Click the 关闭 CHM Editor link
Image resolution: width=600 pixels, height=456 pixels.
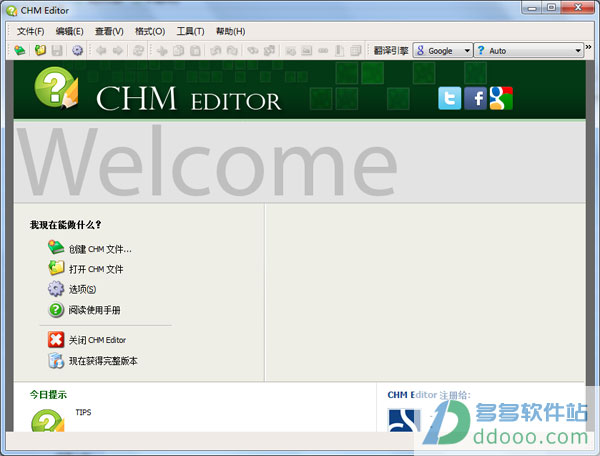pos(97,340)
